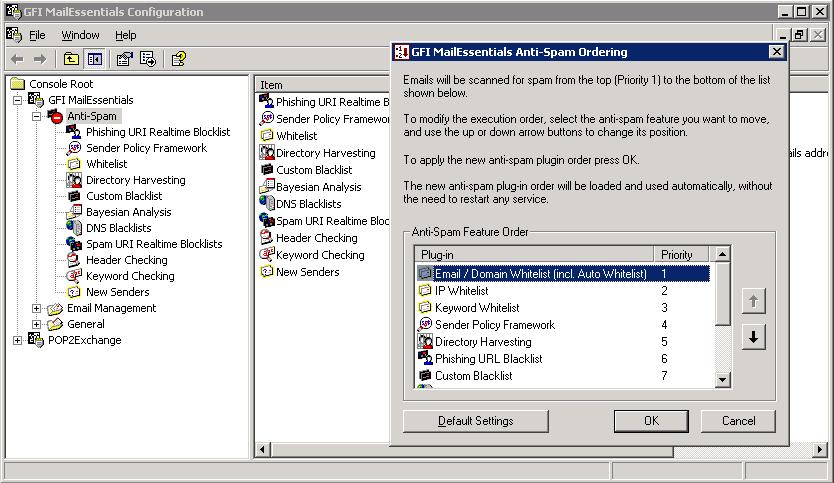Select Keyword Whitelist plug-in row
The image size is (834, 483).
[563, 307]
